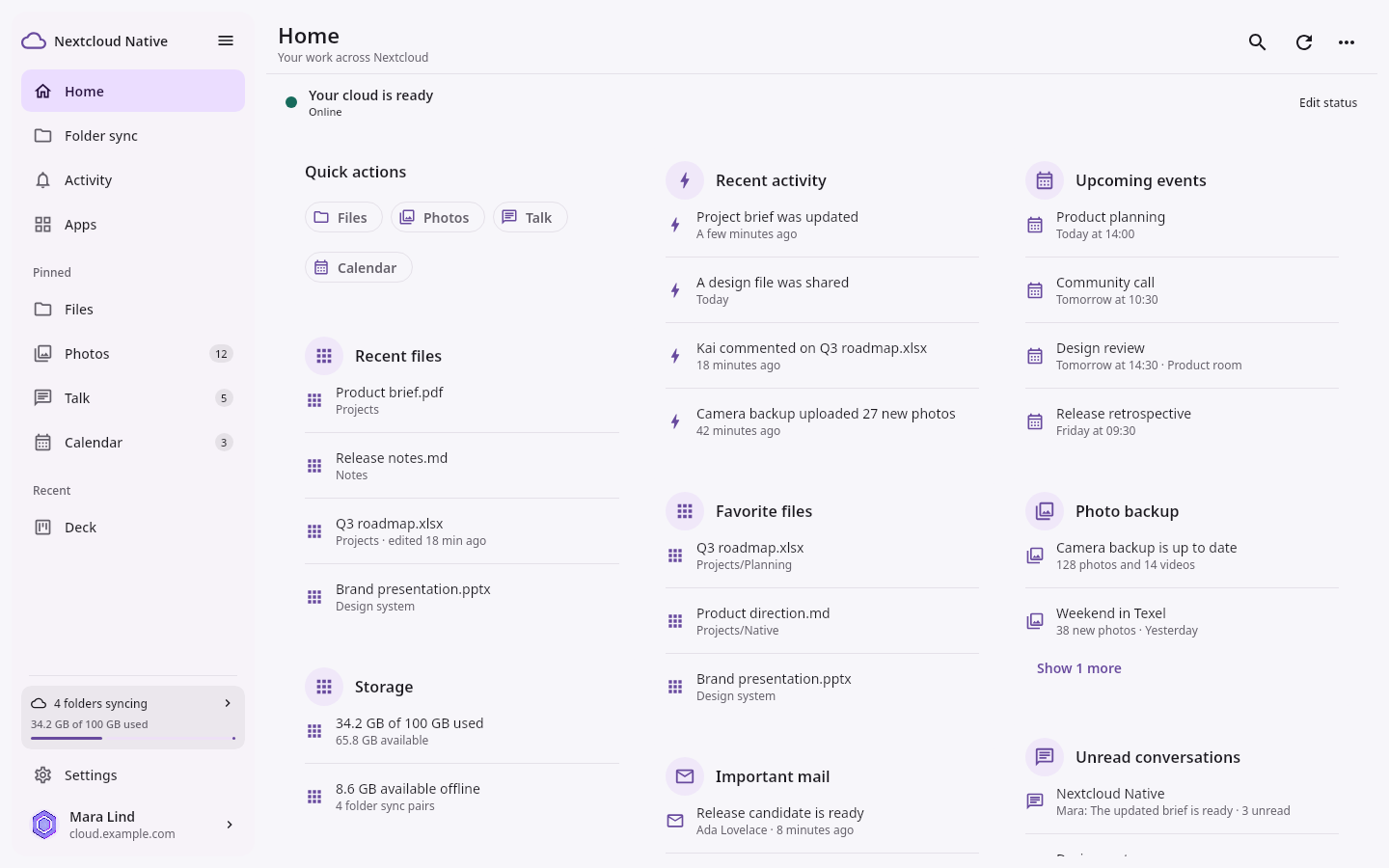Open Settings in the sidebar
The height and width of the screenshot is (868, 1389).
pyautogui.click(x=133, y=774)
